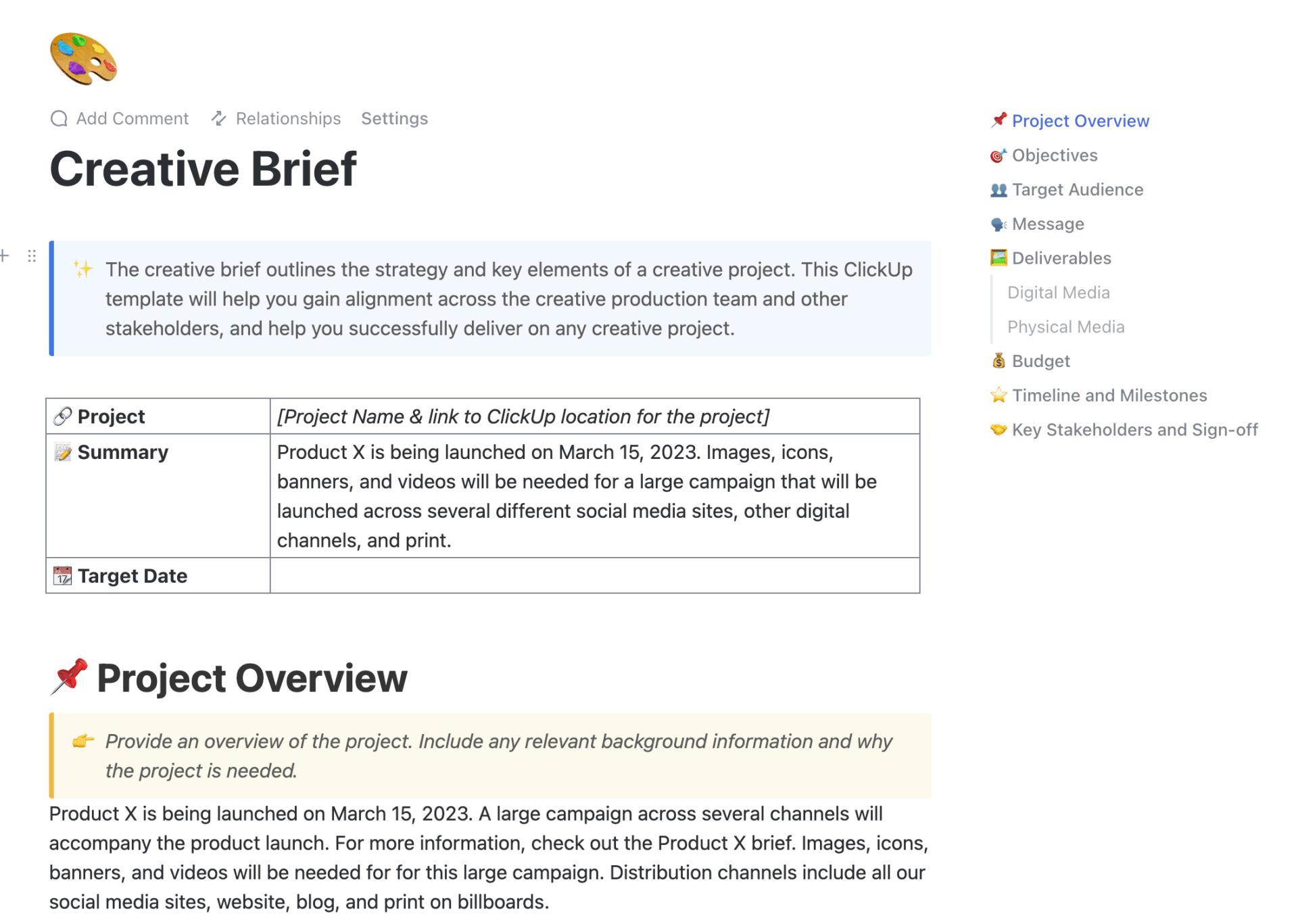
Task: Click the plus icon in the left margin
Action: point(5,256)
